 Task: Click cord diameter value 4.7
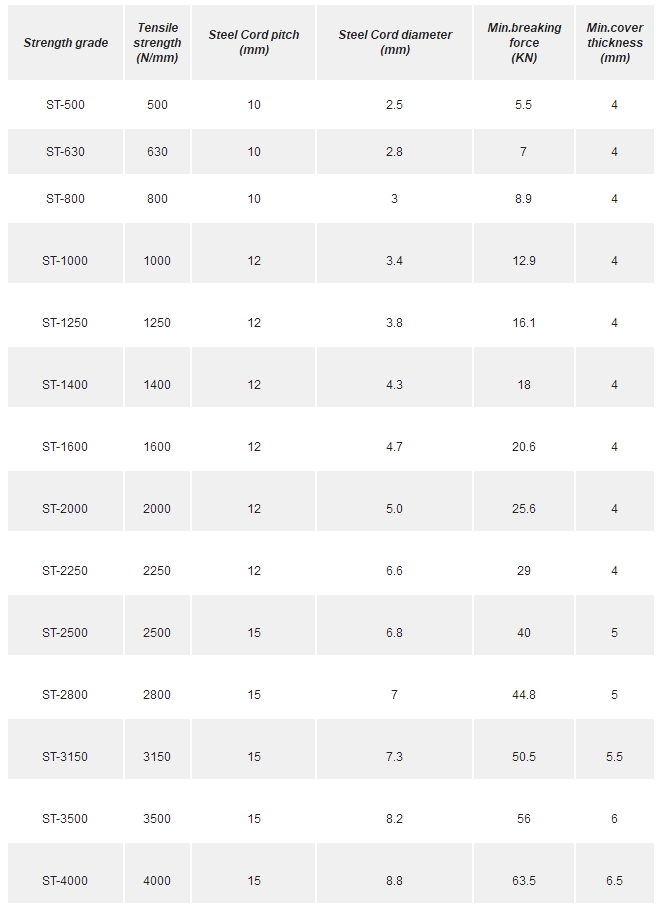click(394, 447)
